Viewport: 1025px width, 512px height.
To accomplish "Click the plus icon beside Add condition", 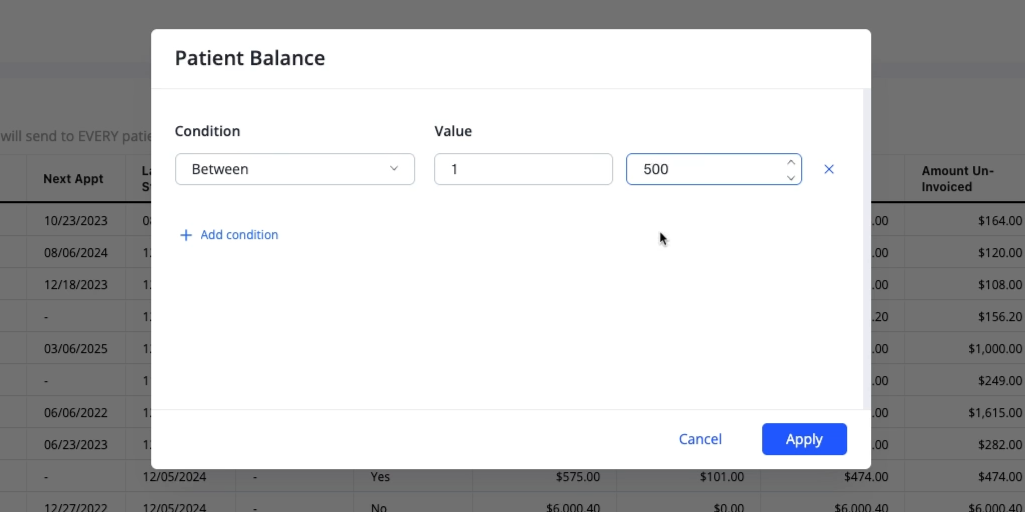I will pyautogui.click(x=186, y=235).
